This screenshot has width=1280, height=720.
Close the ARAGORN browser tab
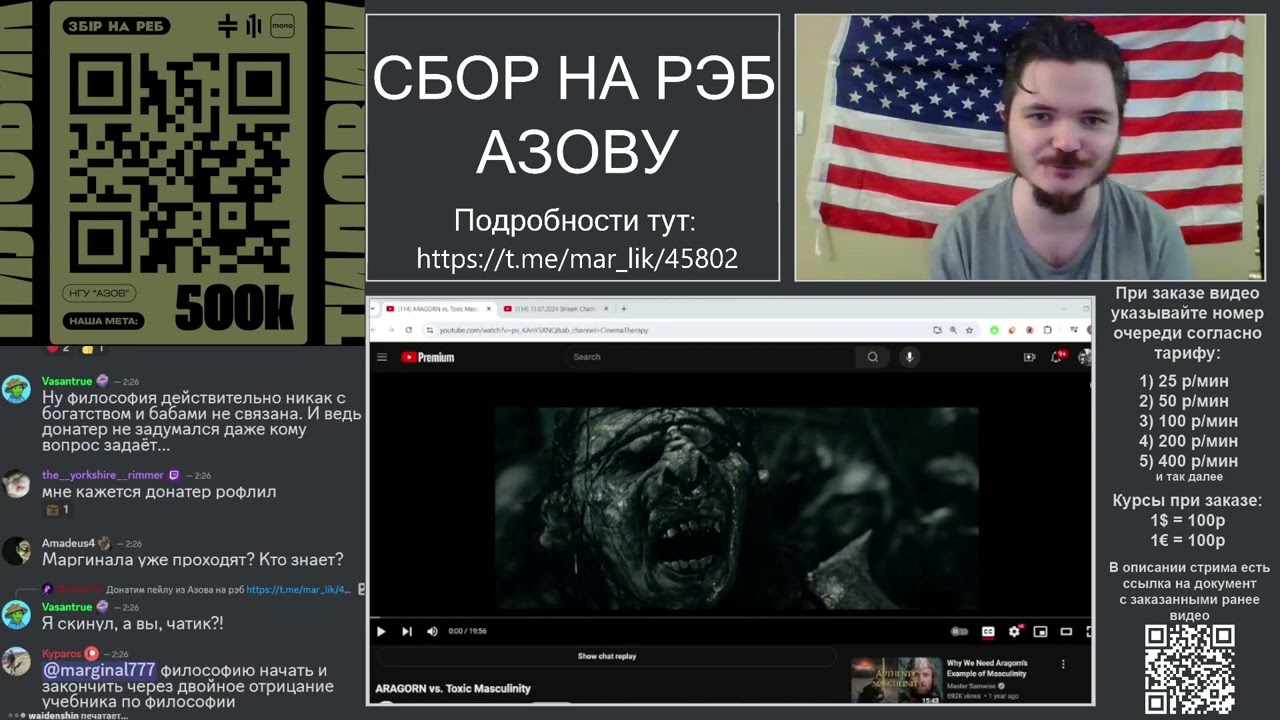(x=489, y=309)
